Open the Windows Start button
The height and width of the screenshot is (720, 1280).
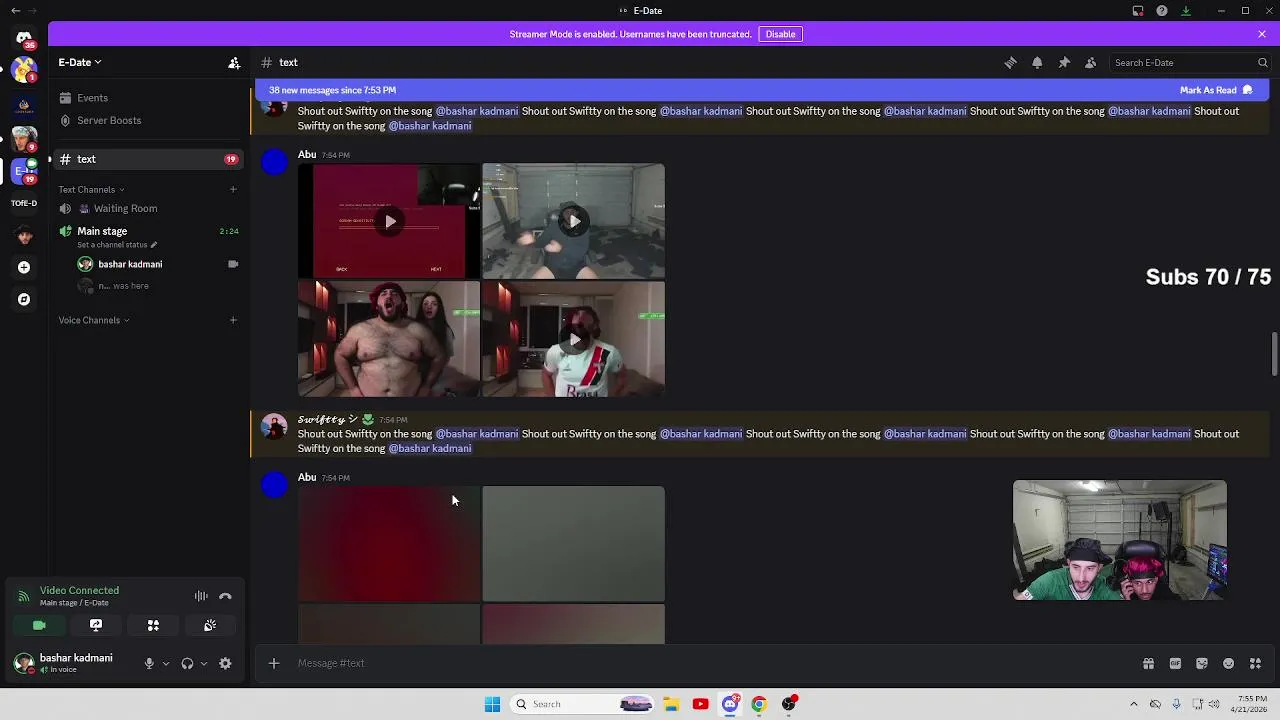click(492, 704)
